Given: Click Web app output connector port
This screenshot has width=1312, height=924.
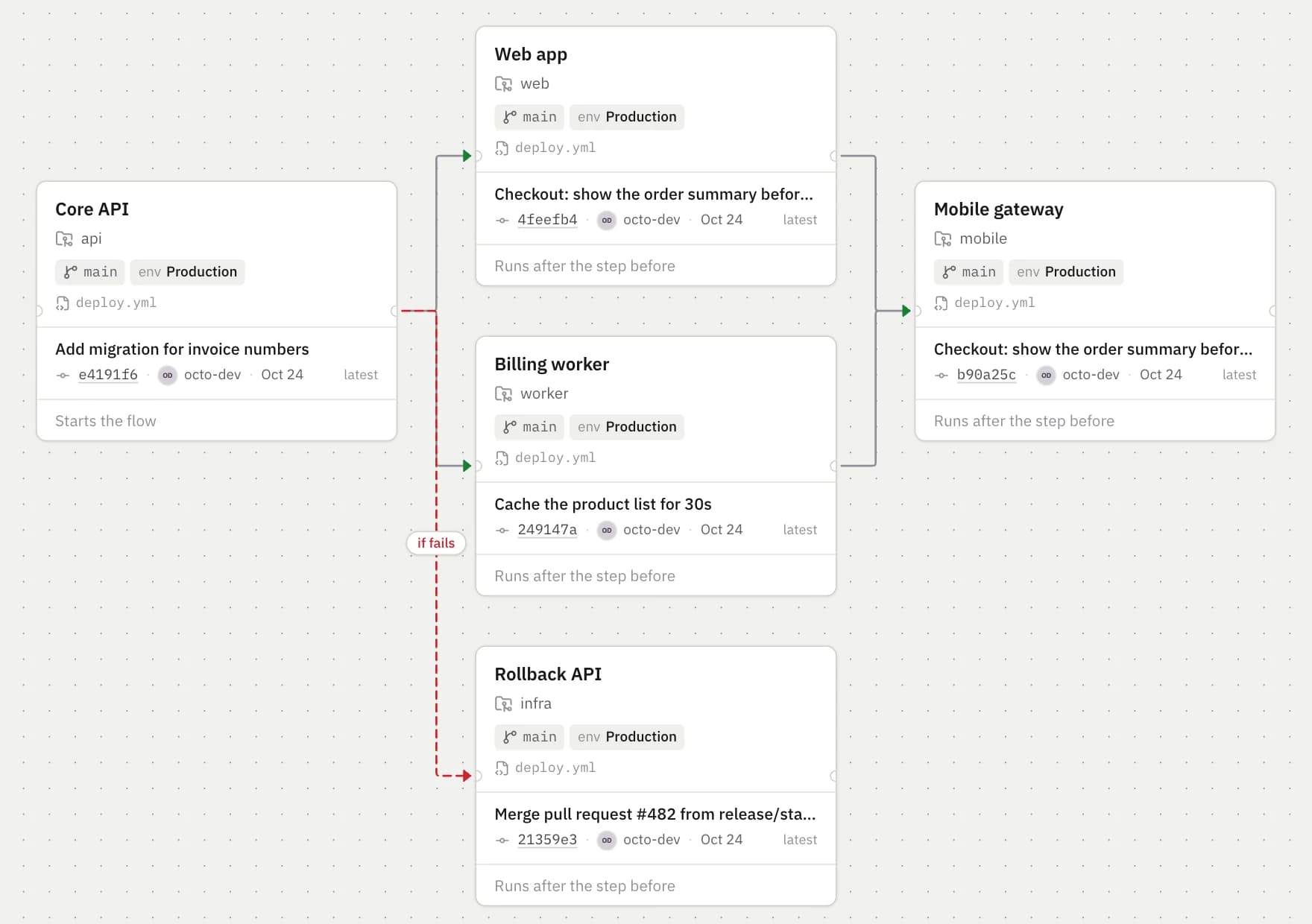Looking at the screenshot, I should click(x=834, y=156).
